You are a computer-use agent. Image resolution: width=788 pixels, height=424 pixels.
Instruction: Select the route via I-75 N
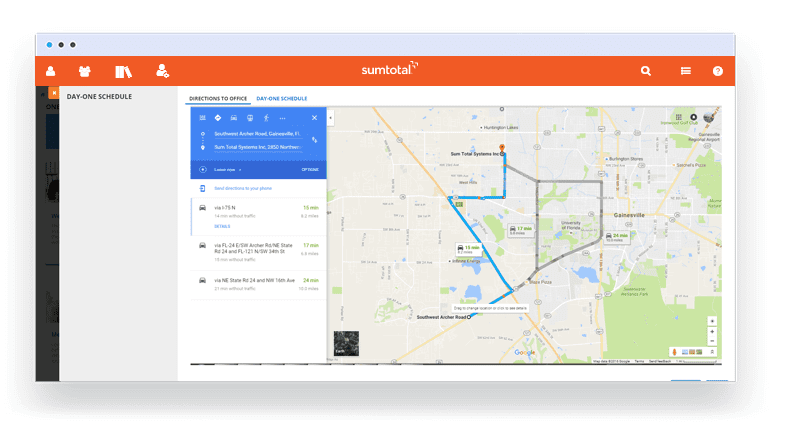(258, 217)
